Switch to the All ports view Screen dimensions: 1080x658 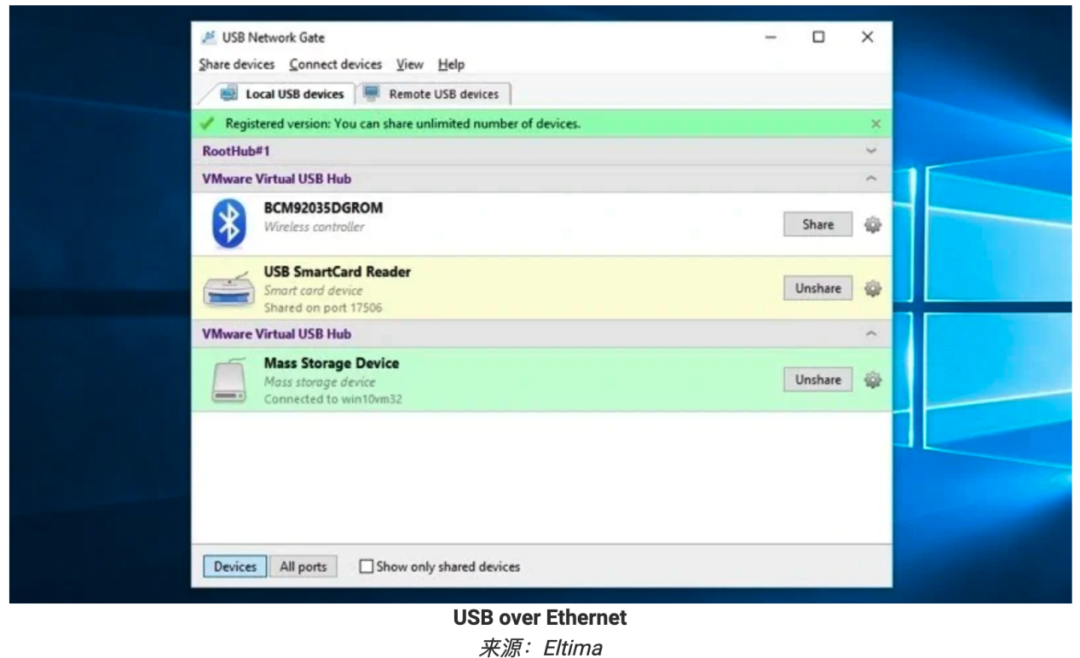point(303,566)
